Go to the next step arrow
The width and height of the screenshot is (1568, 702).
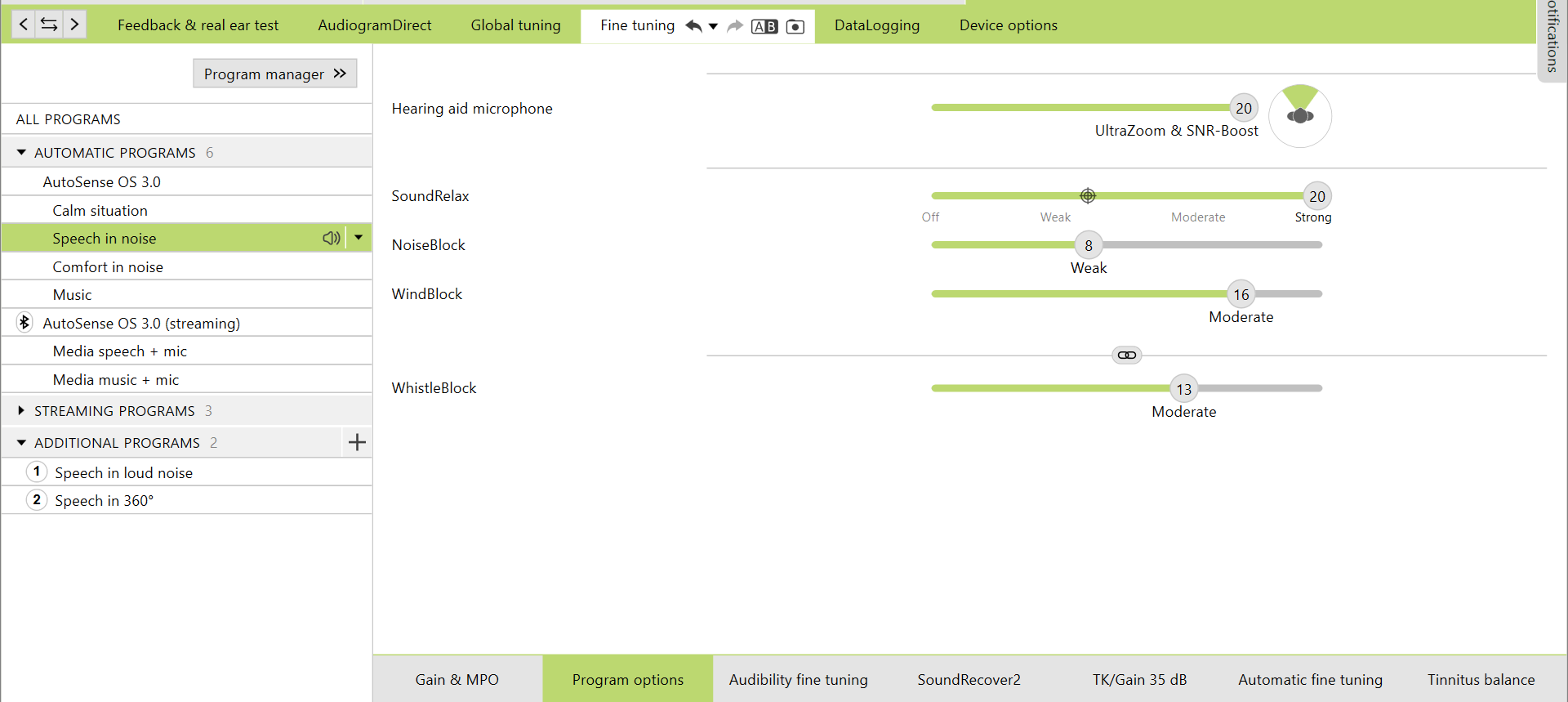(74, 25)
